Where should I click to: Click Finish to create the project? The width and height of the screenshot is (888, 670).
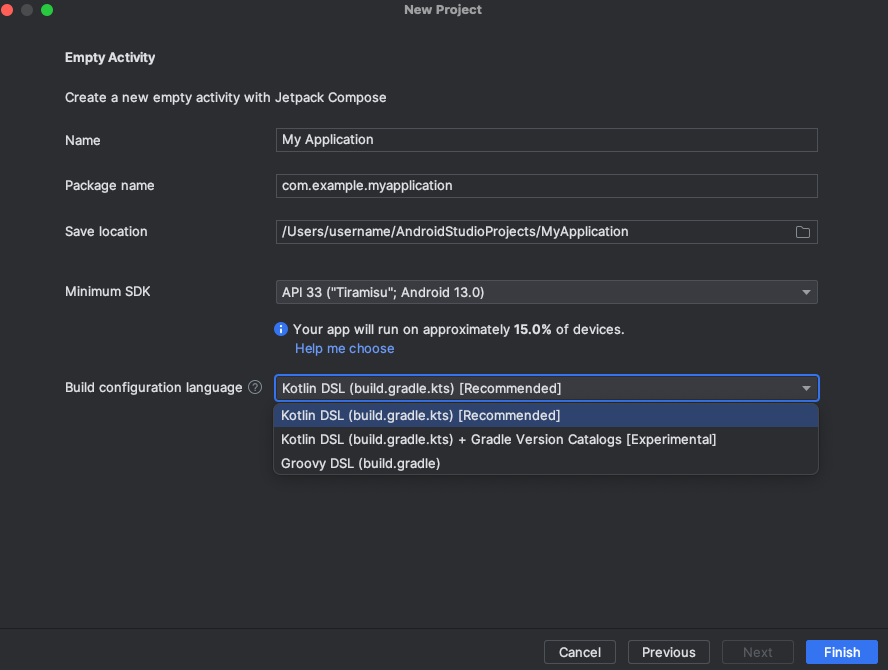pos(841,651)
